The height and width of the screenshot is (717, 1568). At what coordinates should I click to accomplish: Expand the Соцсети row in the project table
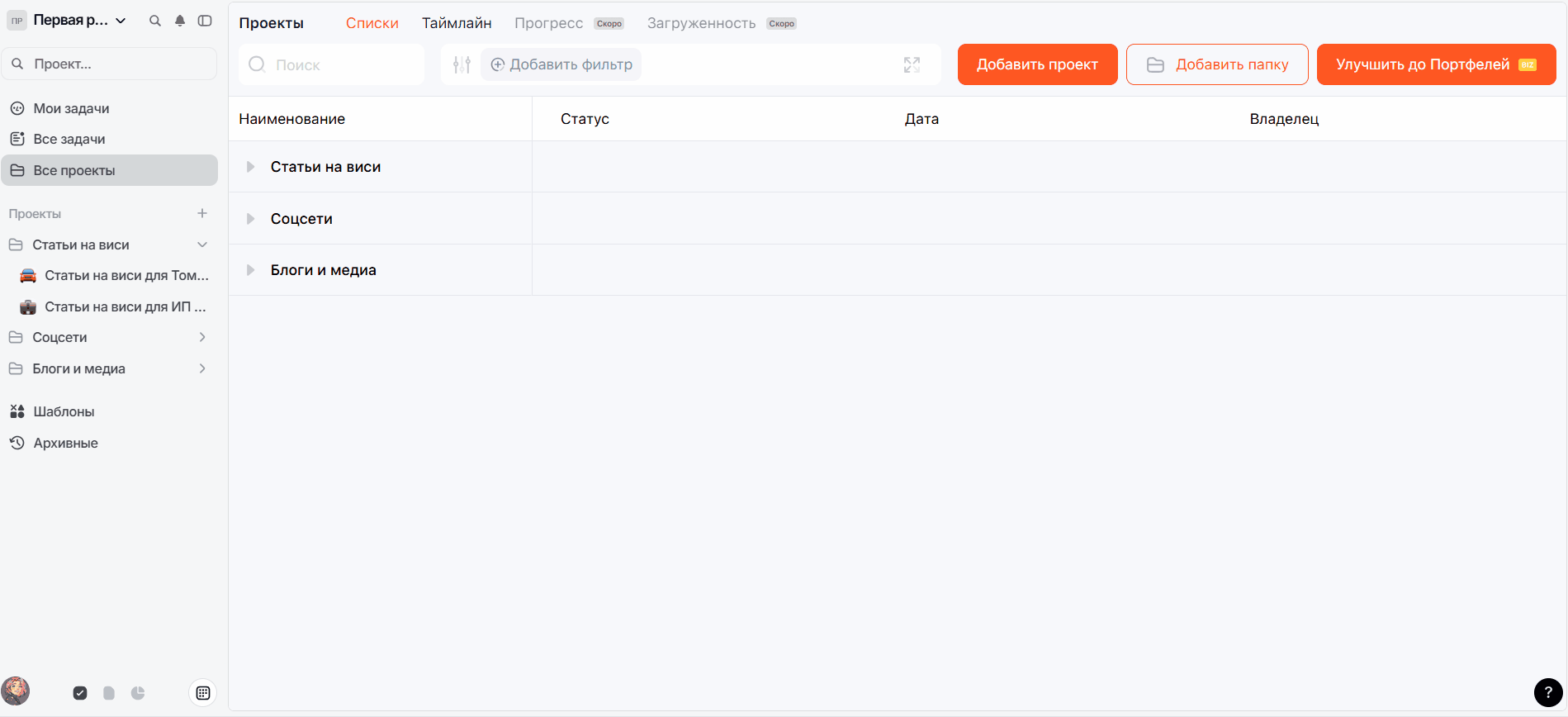(x=250, y=219)
